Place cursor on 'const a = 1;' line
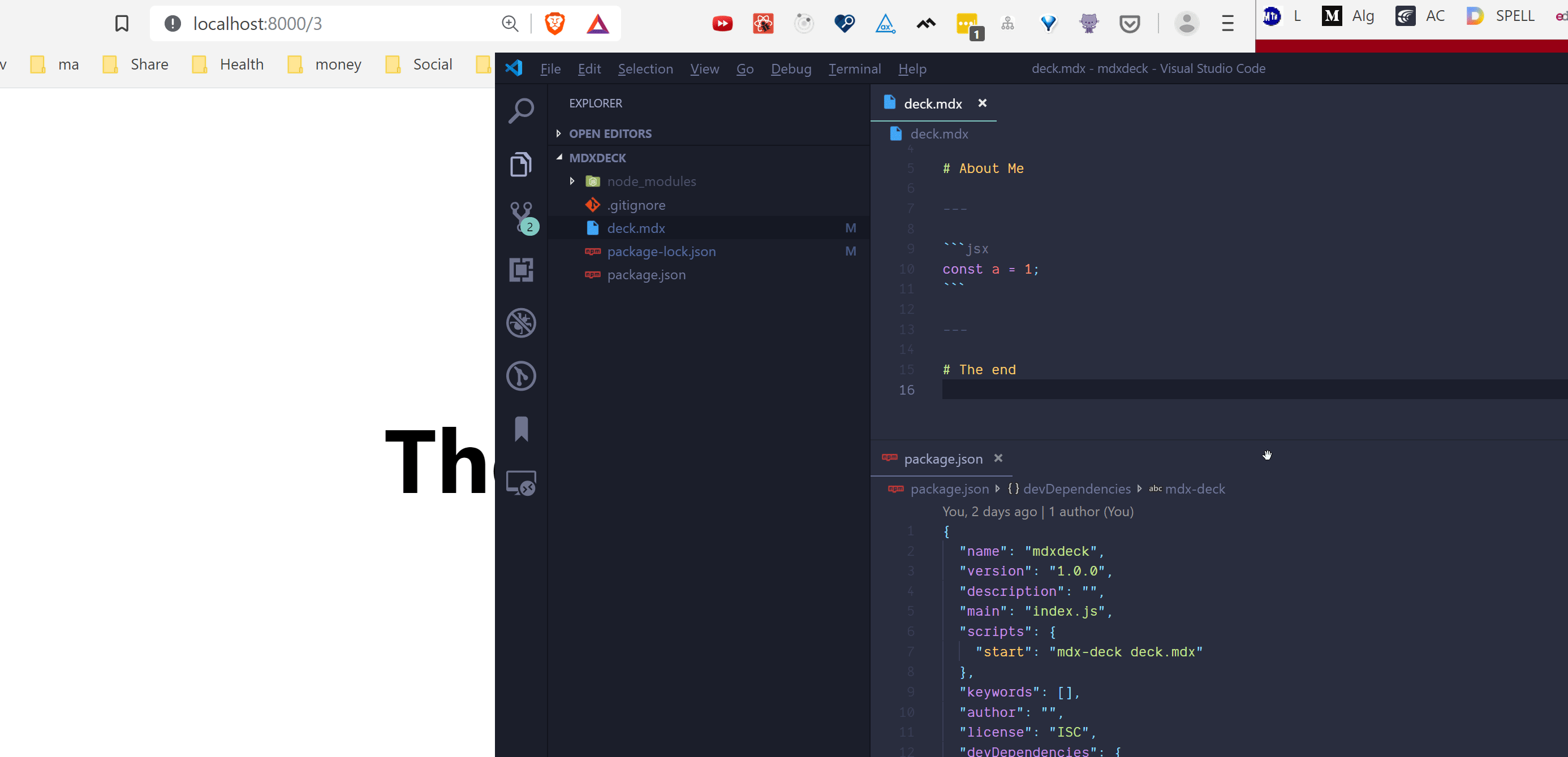The image size is (1568, 757). point(990,269)
